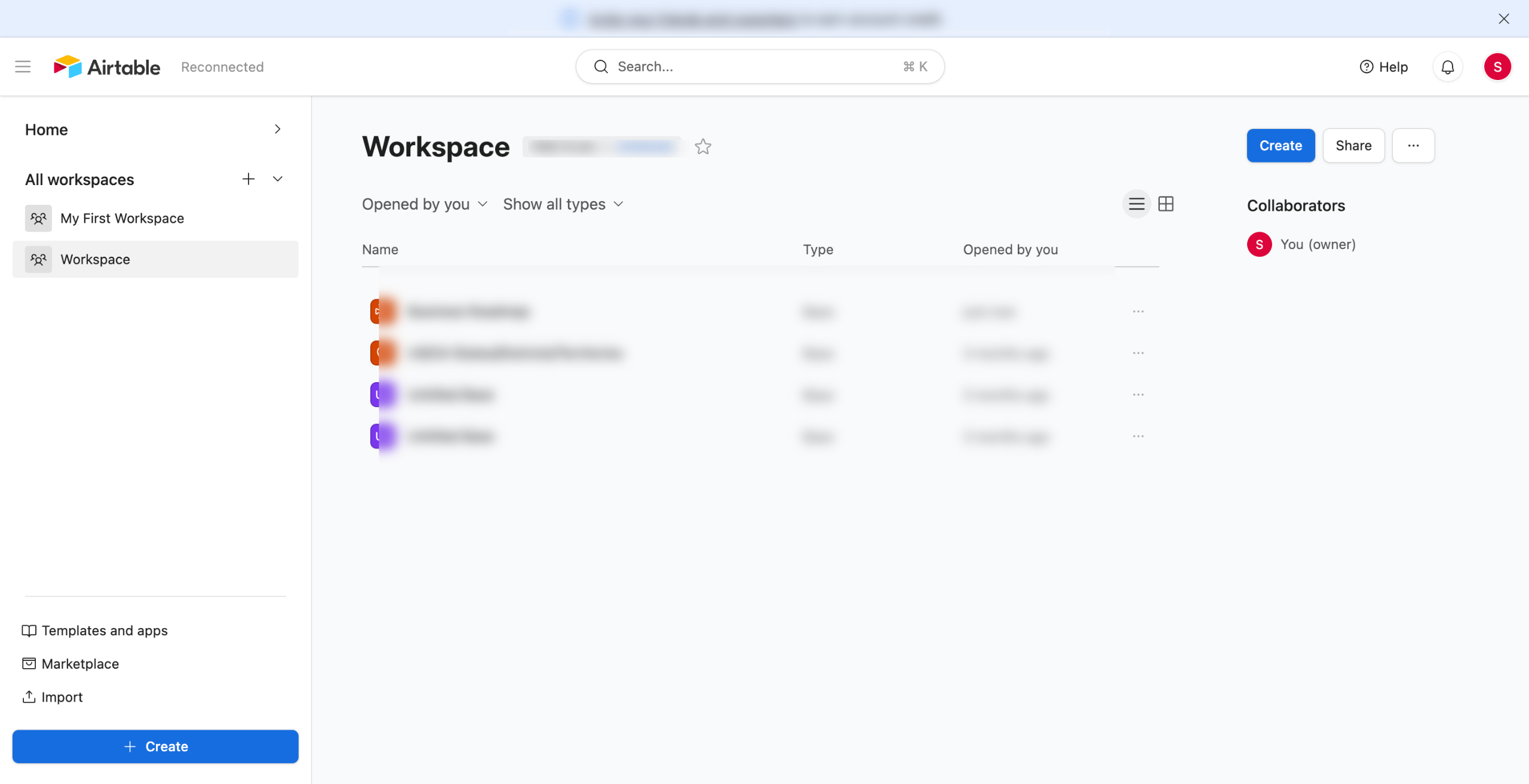This screenshot has height=784, width=1529.
Task: Switch to grid view layout
Action: tap(1166, 204)
